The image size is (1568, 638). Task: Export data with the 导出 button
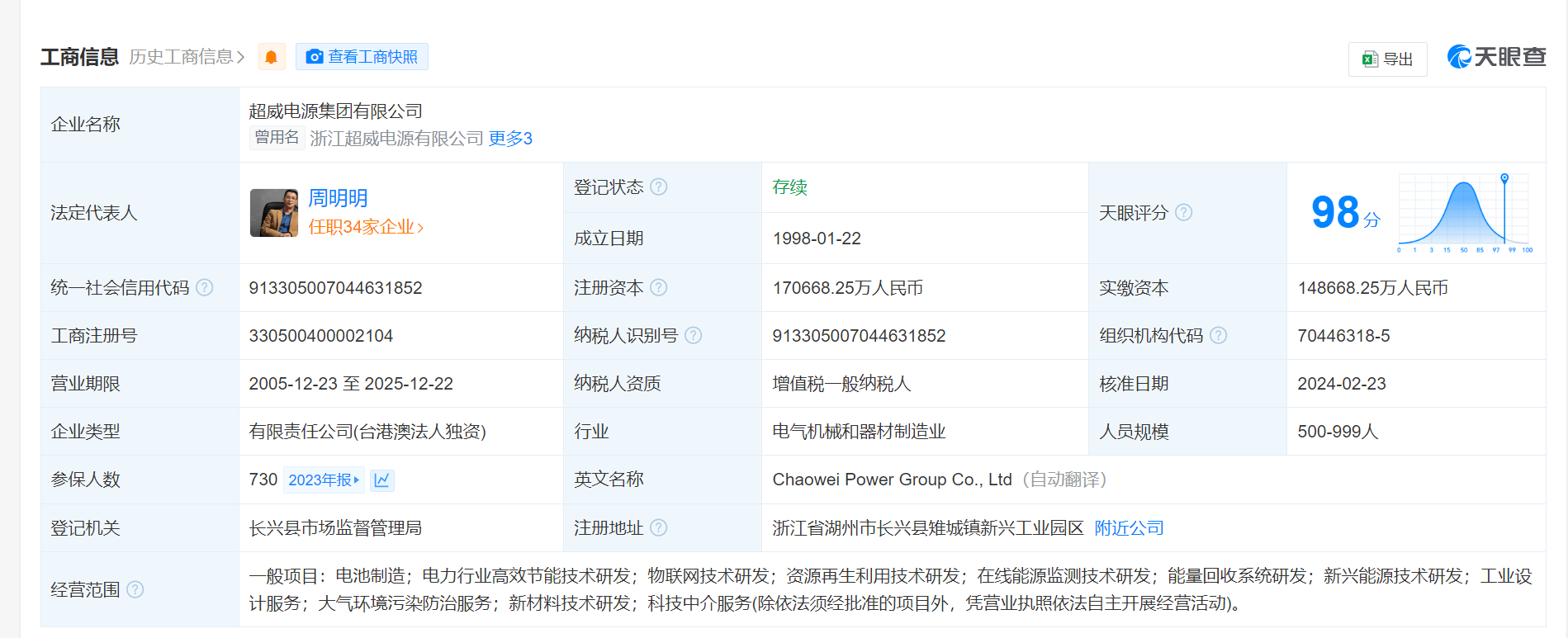(x=1387, y=59)
